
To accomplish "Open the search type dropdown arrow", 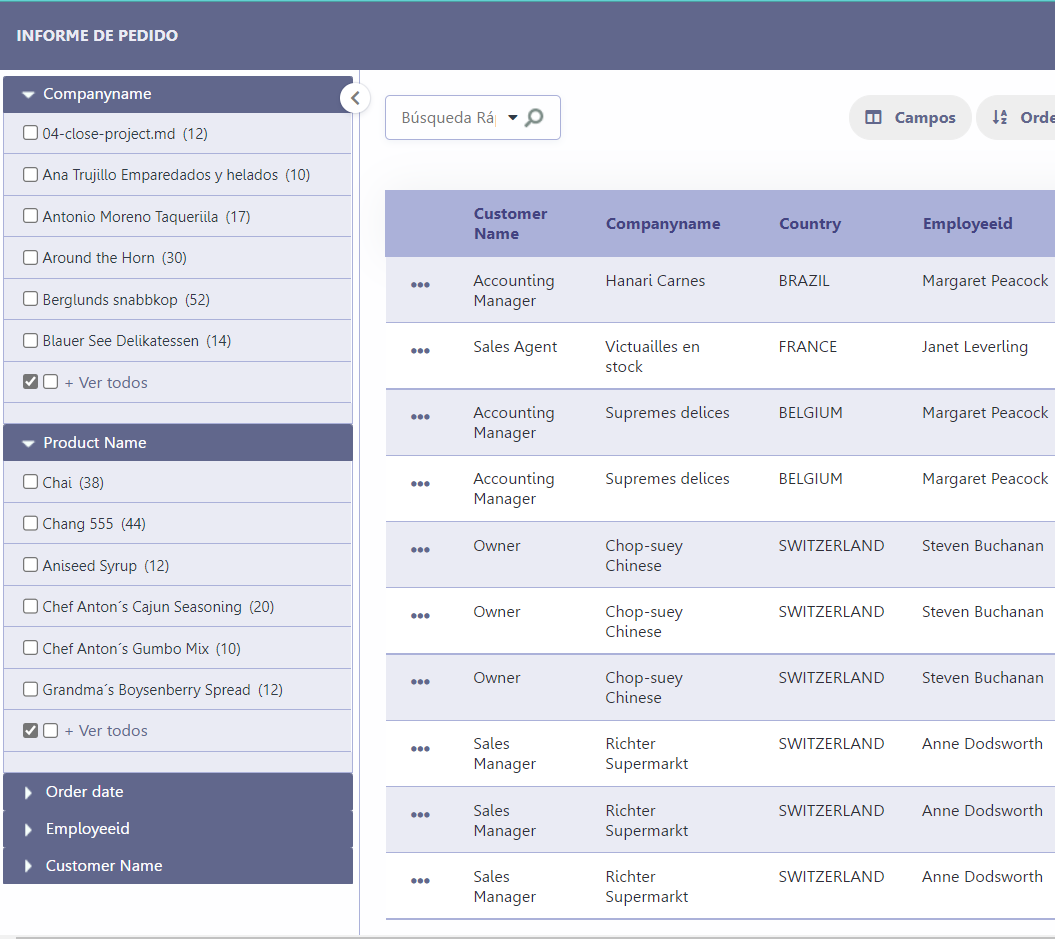I will 512,117.
